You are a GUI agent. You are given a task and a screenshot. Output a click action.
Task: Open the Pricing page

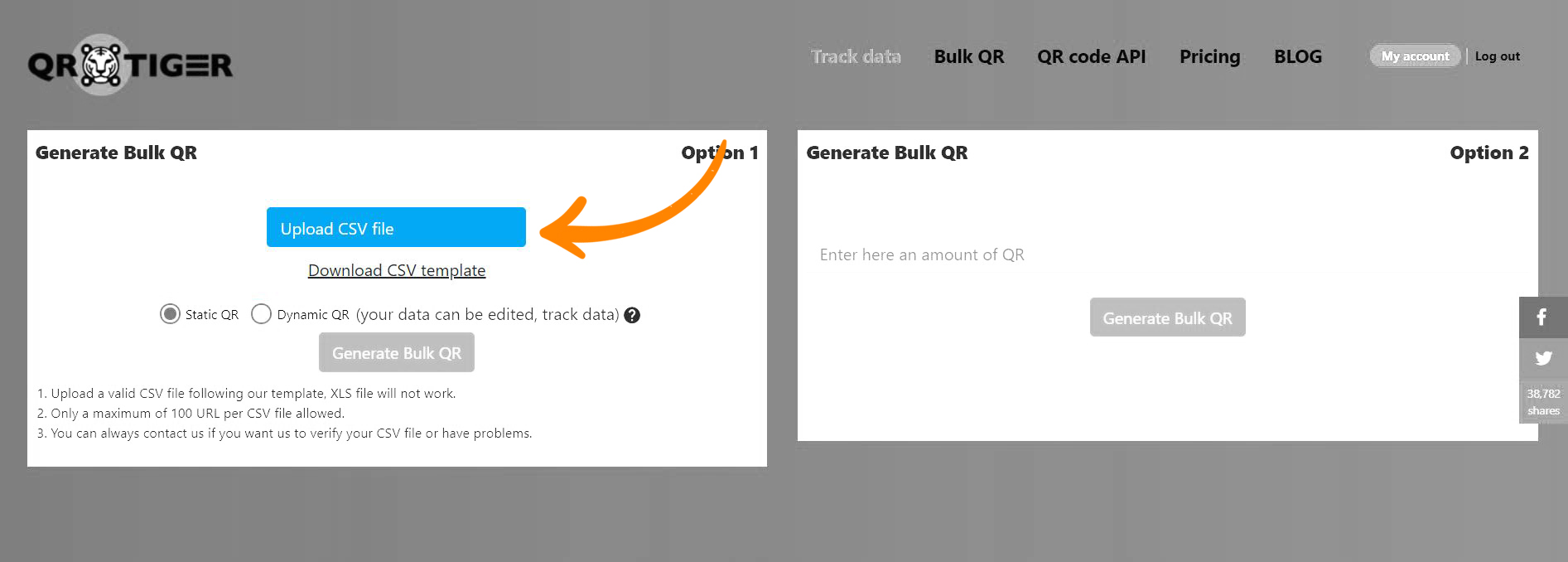pyautogui.click(x=1209, y=56)
